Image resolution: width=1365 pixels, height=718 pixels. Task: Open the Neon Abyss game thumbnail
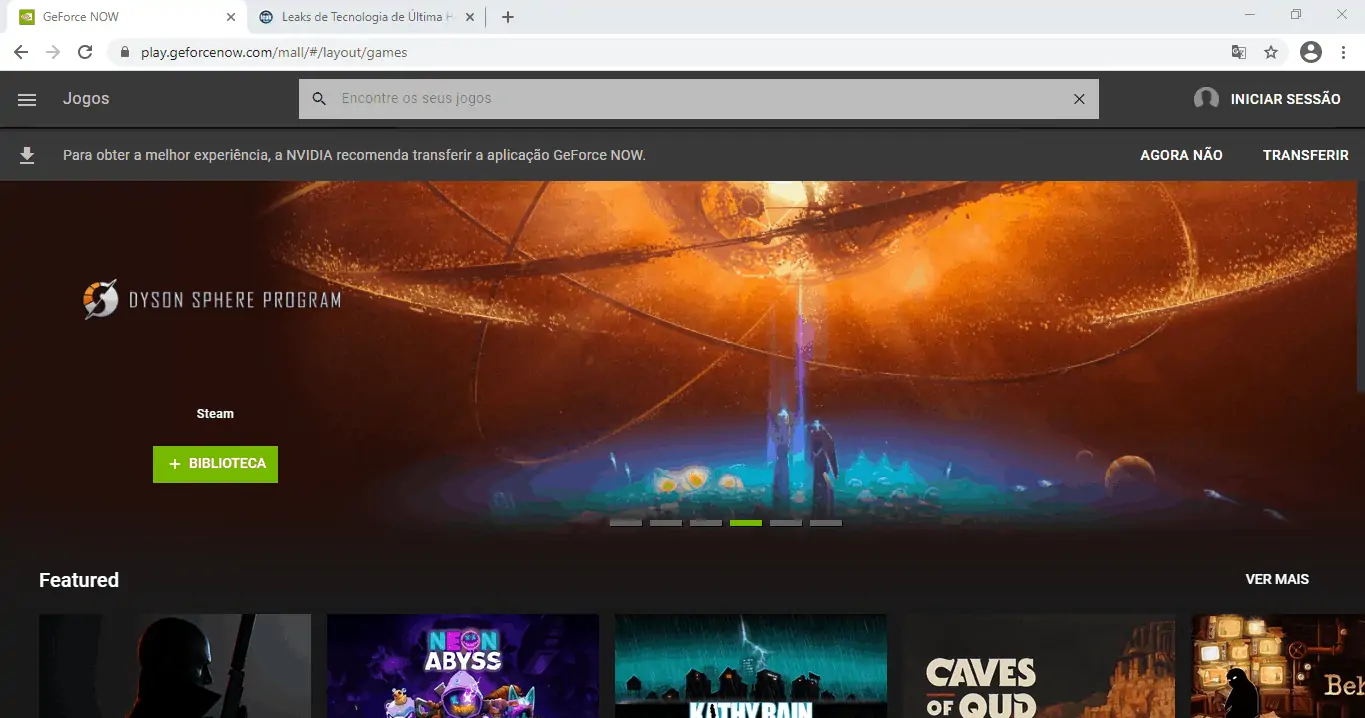[x=462, y=665]
